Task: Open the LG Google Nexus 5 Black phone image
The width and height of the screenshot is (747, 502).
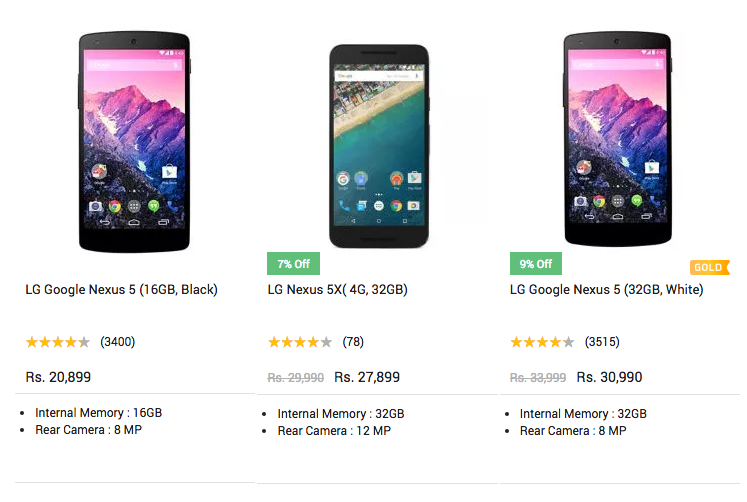Action: pyautogui.click(x=134, y=141)
